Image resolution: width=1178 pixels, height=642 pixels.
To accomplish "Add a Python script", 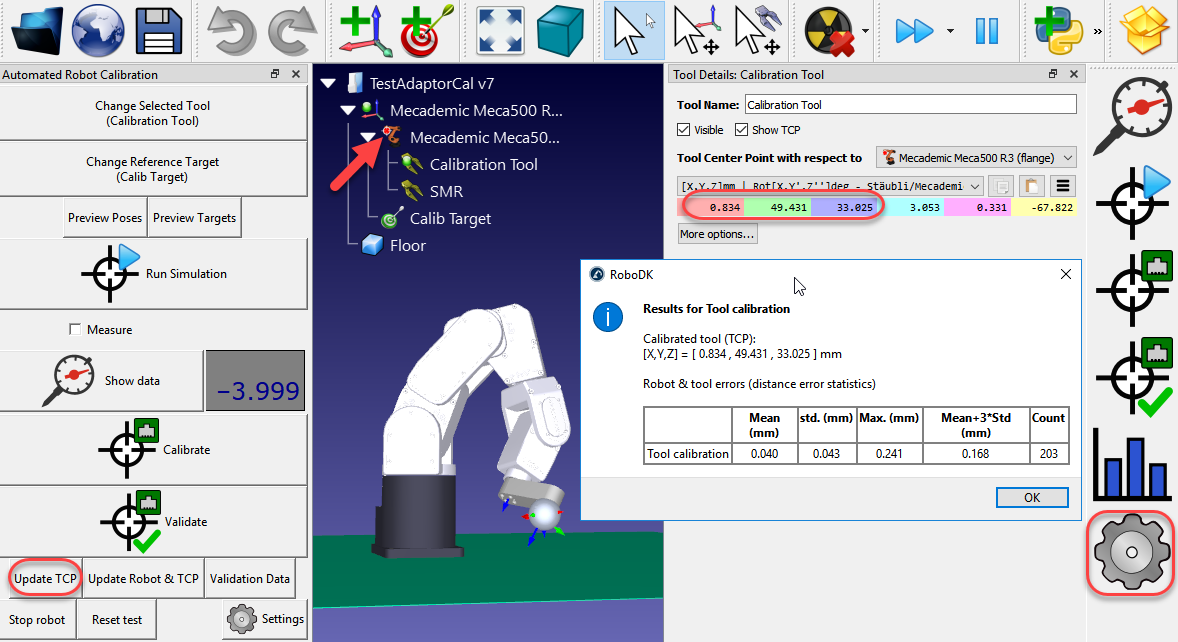I will (1058, 30).
